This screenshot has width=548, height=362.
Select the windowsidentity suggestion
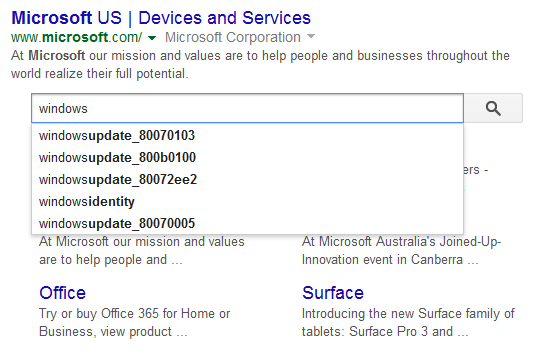pyautogui.click(x=247, y=202)
